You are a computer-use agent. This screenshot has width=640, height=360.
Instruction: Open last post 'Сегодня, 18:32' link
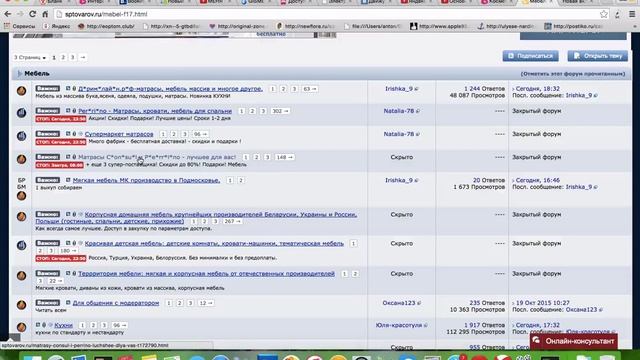coord(538,89)
